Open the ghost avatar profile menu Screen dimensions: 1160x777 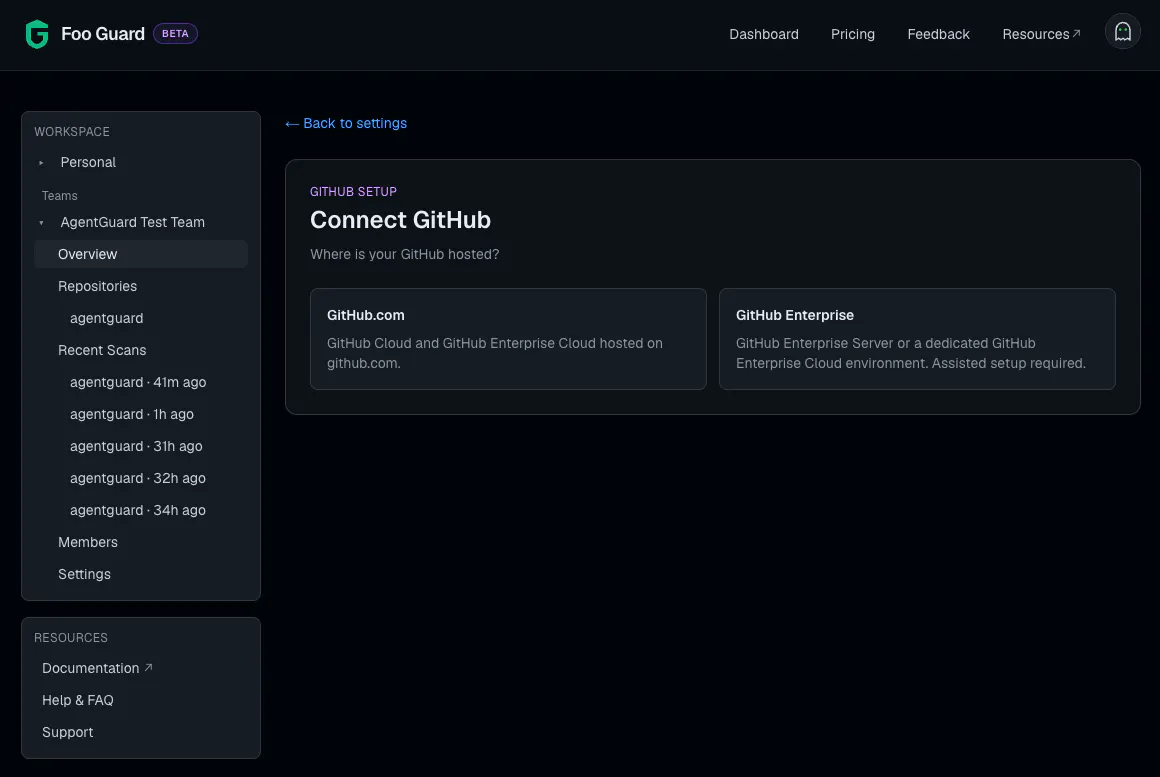pyautogui.click(x=1122, y=32)
